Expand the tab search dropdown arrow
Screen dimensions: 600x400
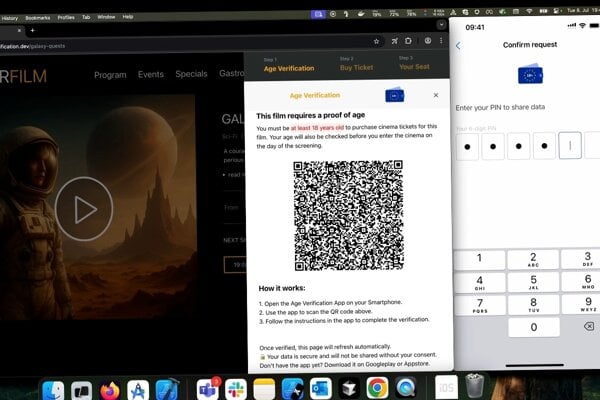point(441,25)
